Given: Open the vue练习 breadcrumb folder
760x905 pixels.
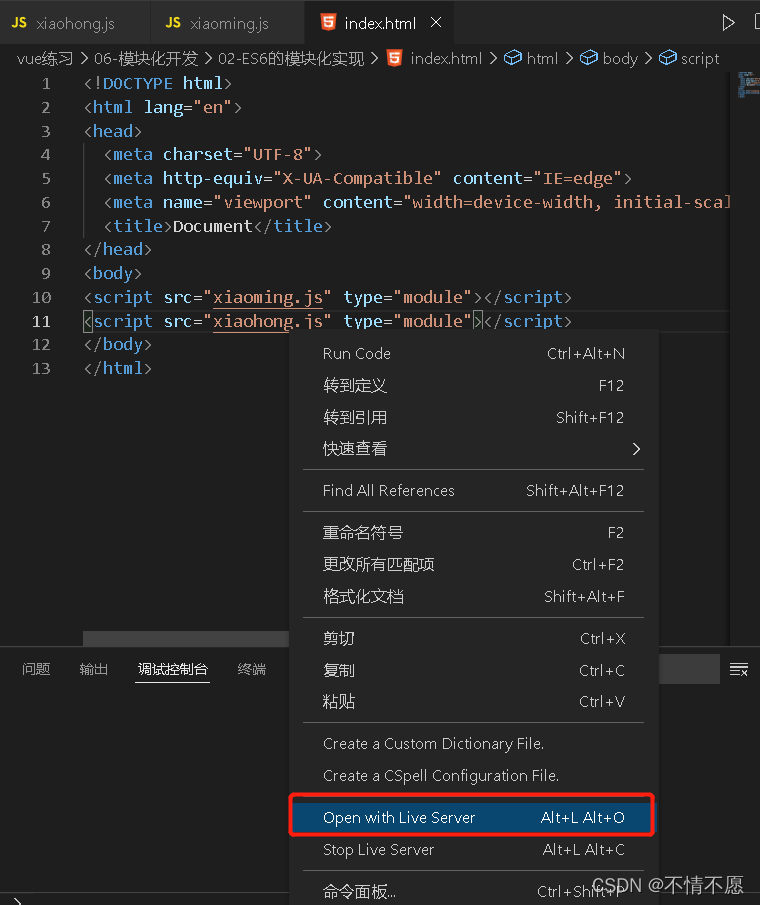Looking at the screenshot, I should (x=45, y=58).
